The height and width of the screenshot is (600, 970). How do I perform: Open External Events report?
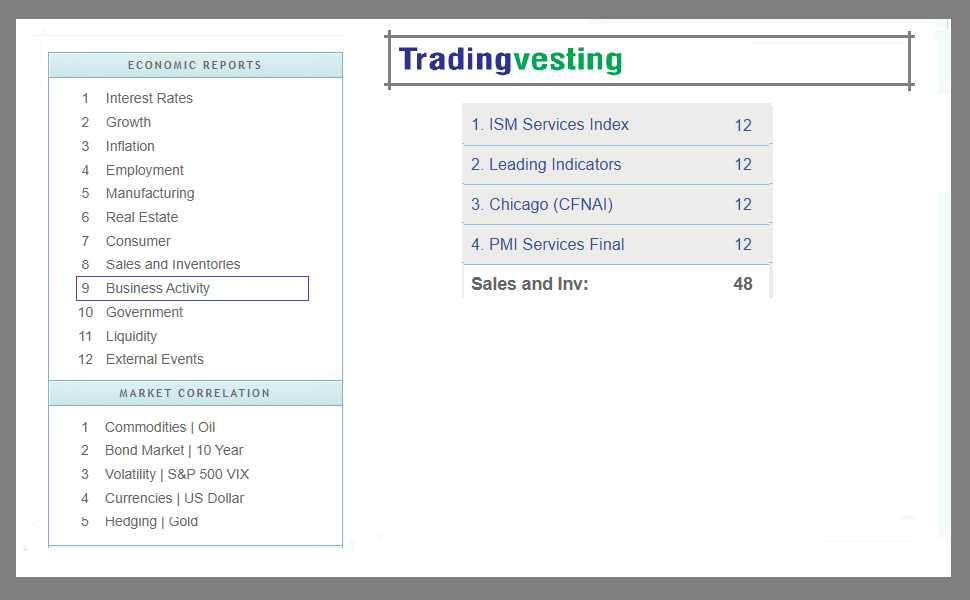[x=154, y=359]
